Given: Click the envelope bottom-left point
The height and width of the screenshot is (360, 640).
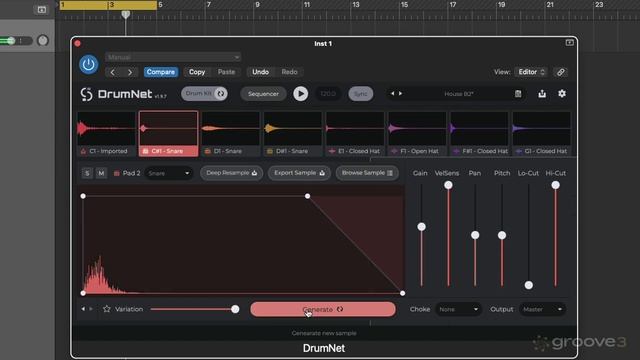Looking at the screenshot, I should pos(83,293).
